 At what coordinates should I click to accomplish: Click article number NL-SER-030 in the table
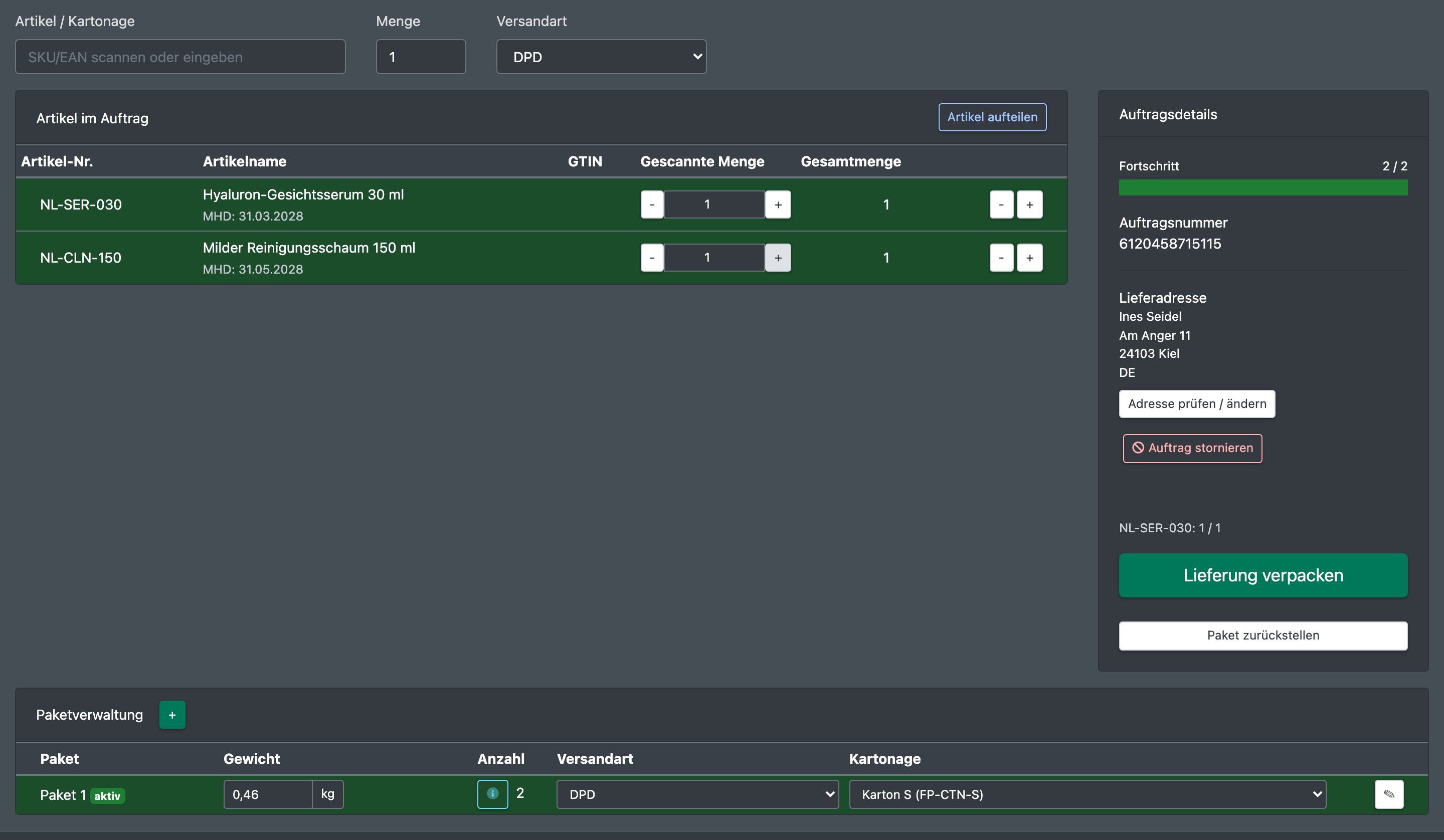[x=81, y=204]
